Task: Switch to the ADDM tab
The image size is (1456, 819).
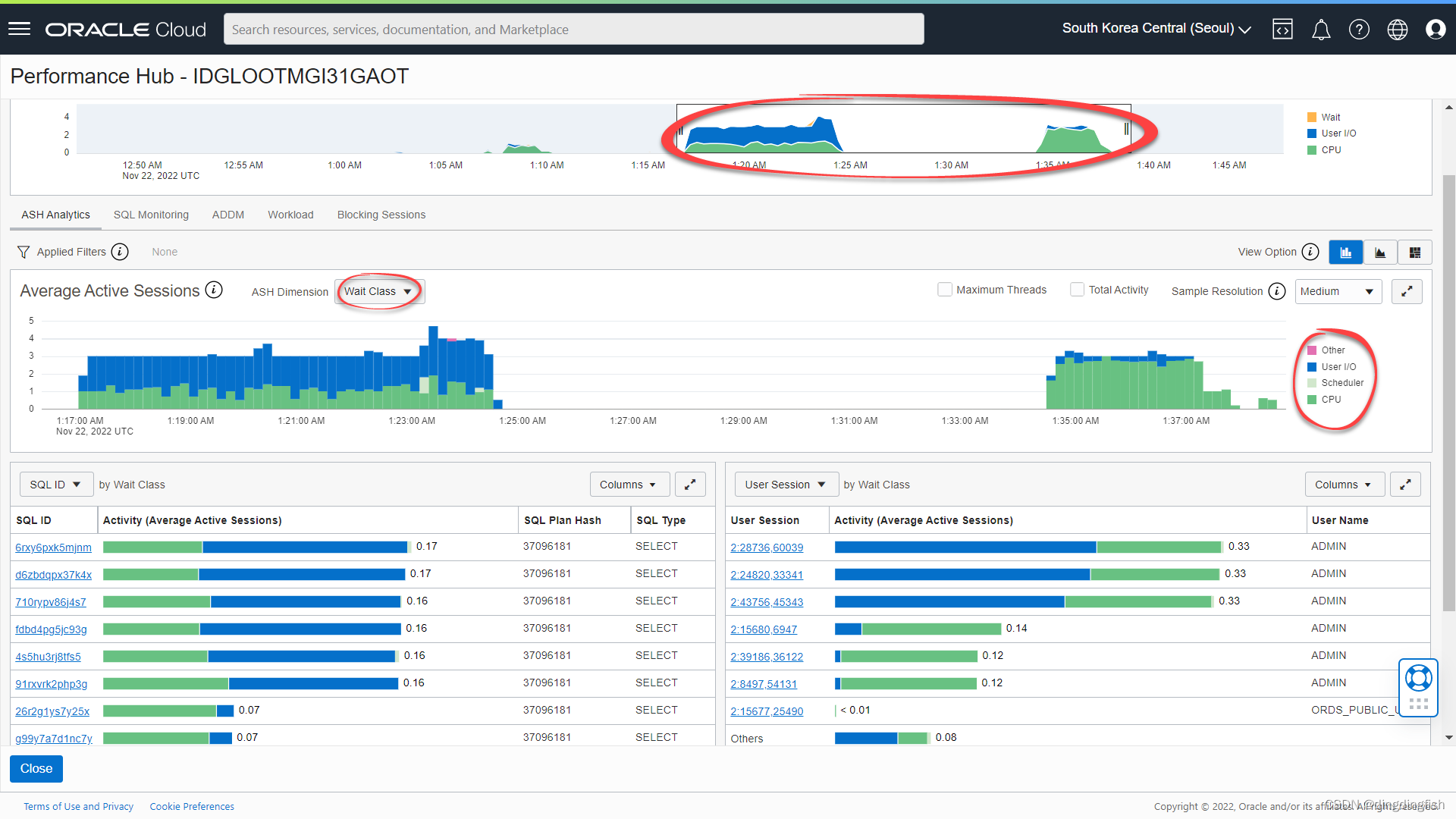Action: click(228, 215)
